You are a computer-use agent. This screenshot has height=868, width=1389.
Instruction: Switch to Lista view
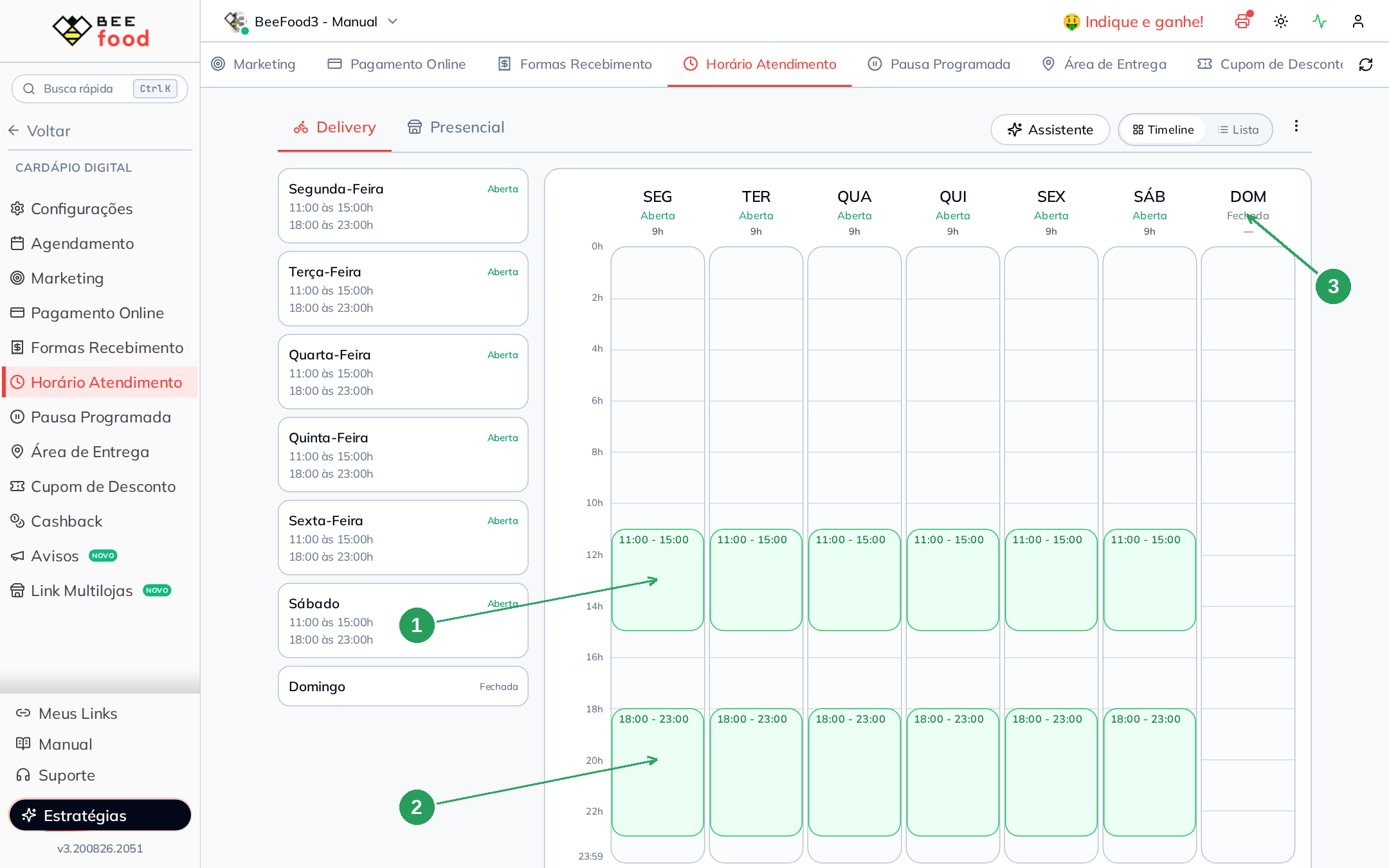pyautogui.click(x=1238, y=129)
